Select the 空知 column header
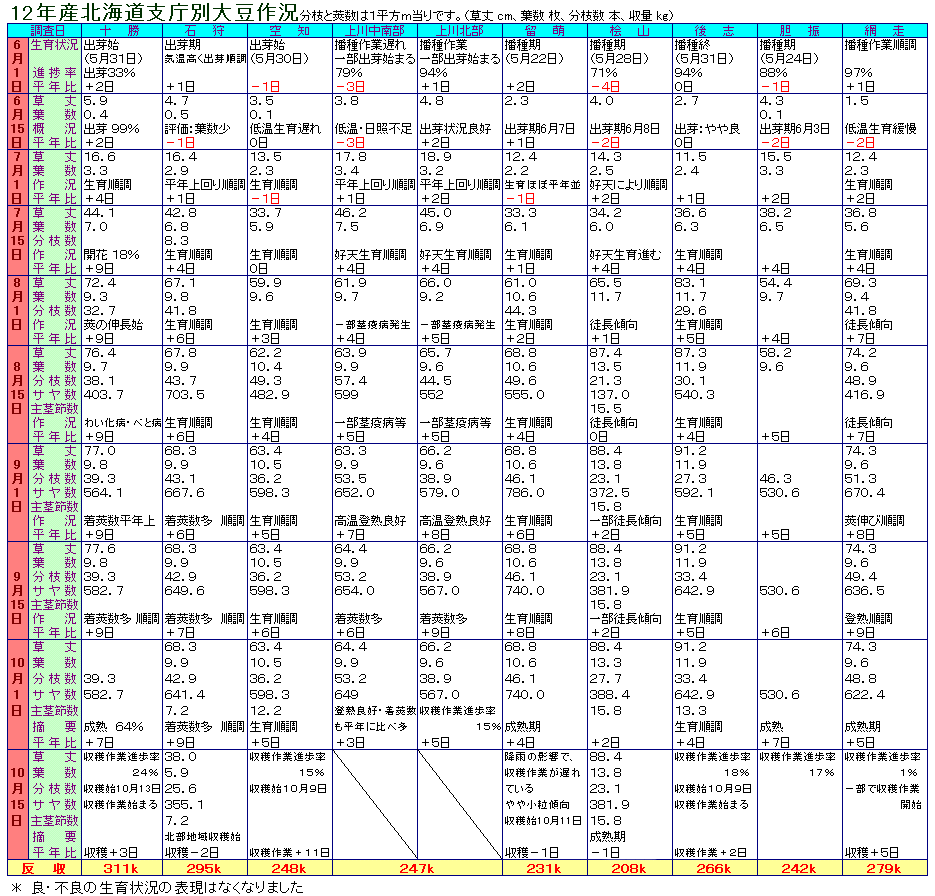 coord(290,31)
